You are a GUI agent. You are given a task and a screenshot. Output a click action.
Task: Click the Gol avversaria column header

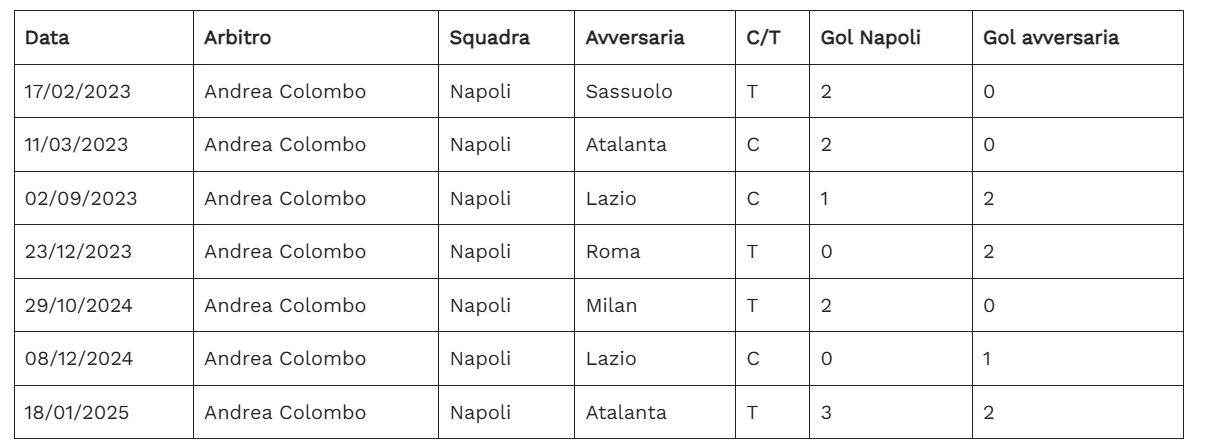click(1051, 38)
